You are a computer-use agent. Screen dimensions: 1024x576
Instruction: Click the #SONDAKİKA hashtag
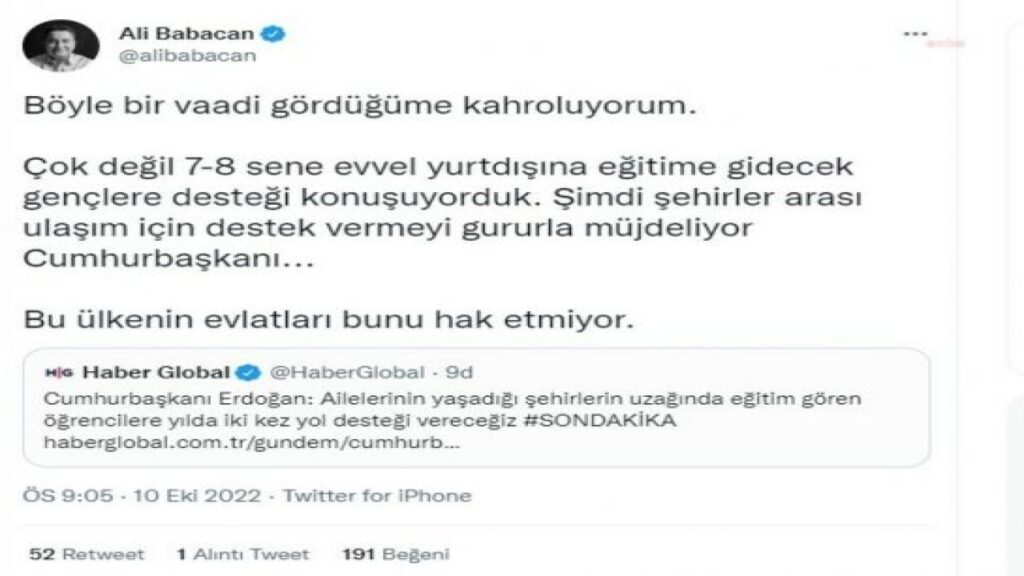coord(600,420)
